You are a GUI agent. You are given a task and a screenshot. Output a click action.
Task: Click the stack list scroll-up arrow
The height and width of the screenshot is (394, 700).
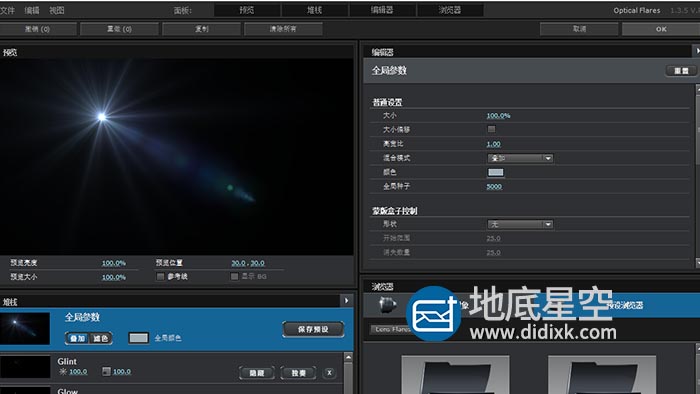(x=349, y=357)
